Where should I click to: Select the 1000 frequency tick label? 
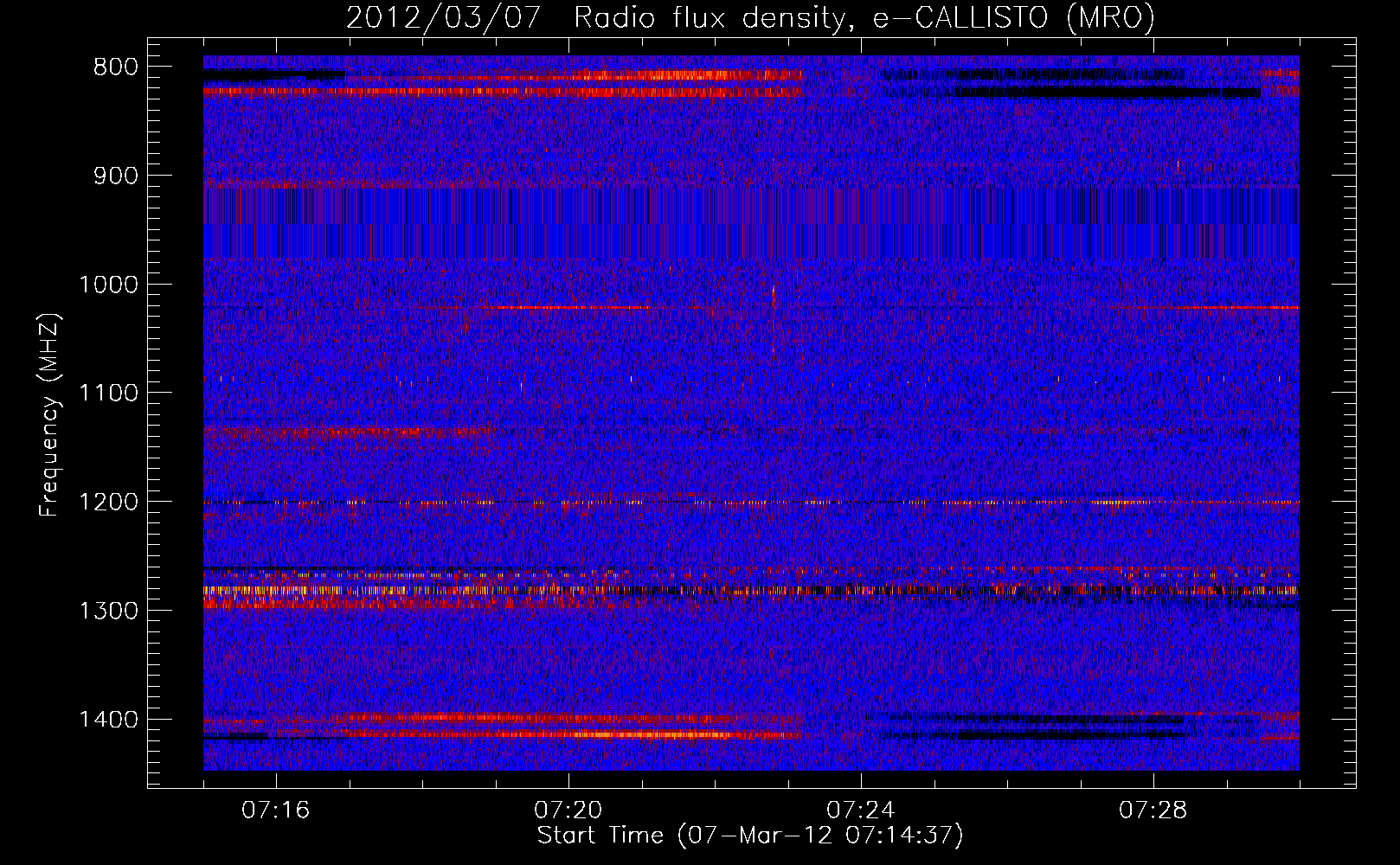[108, 285]
